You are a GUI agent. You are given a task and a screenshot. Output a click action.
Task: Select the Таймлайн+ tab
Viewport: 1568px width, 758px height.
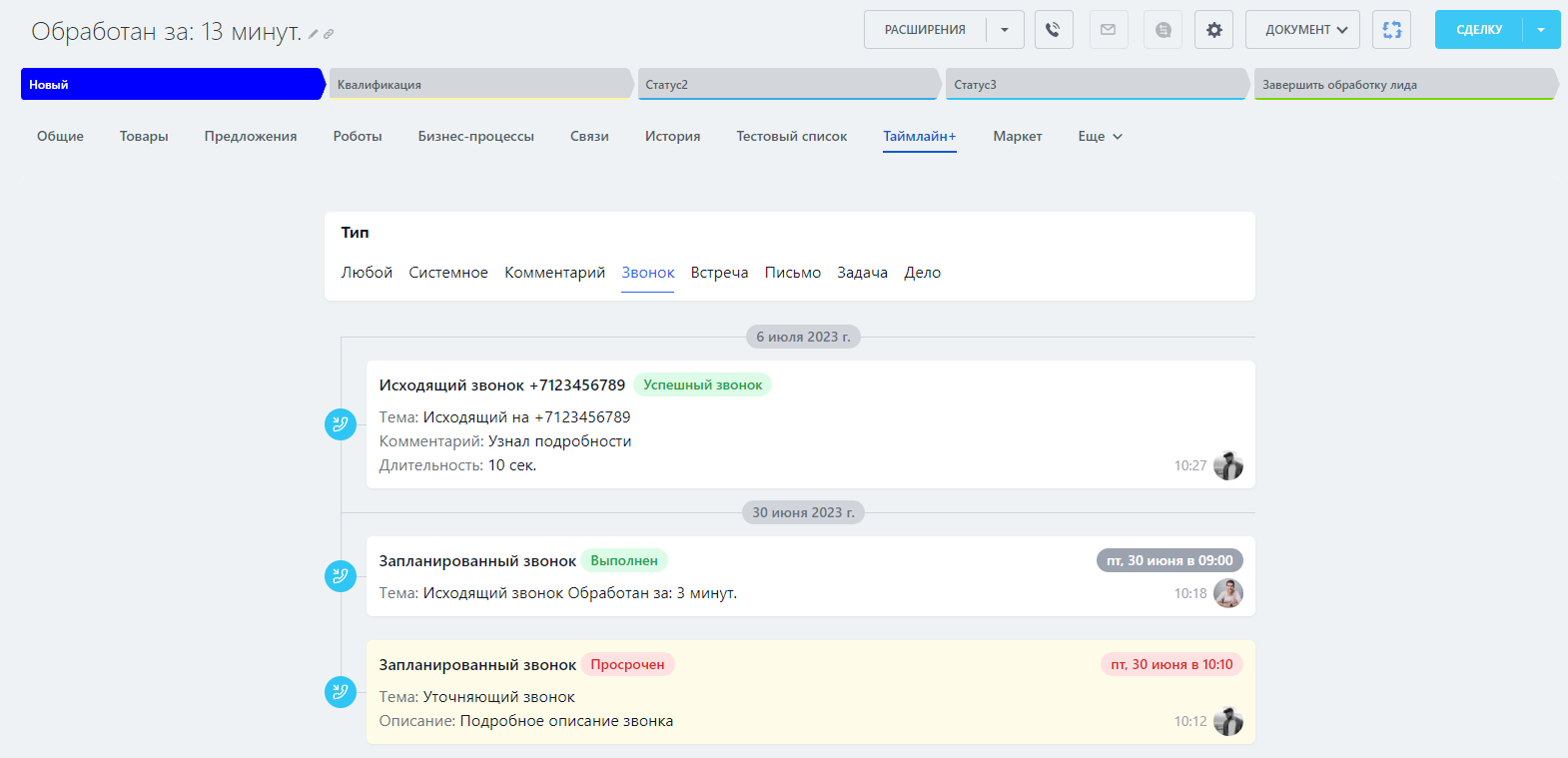coord(920,137)
